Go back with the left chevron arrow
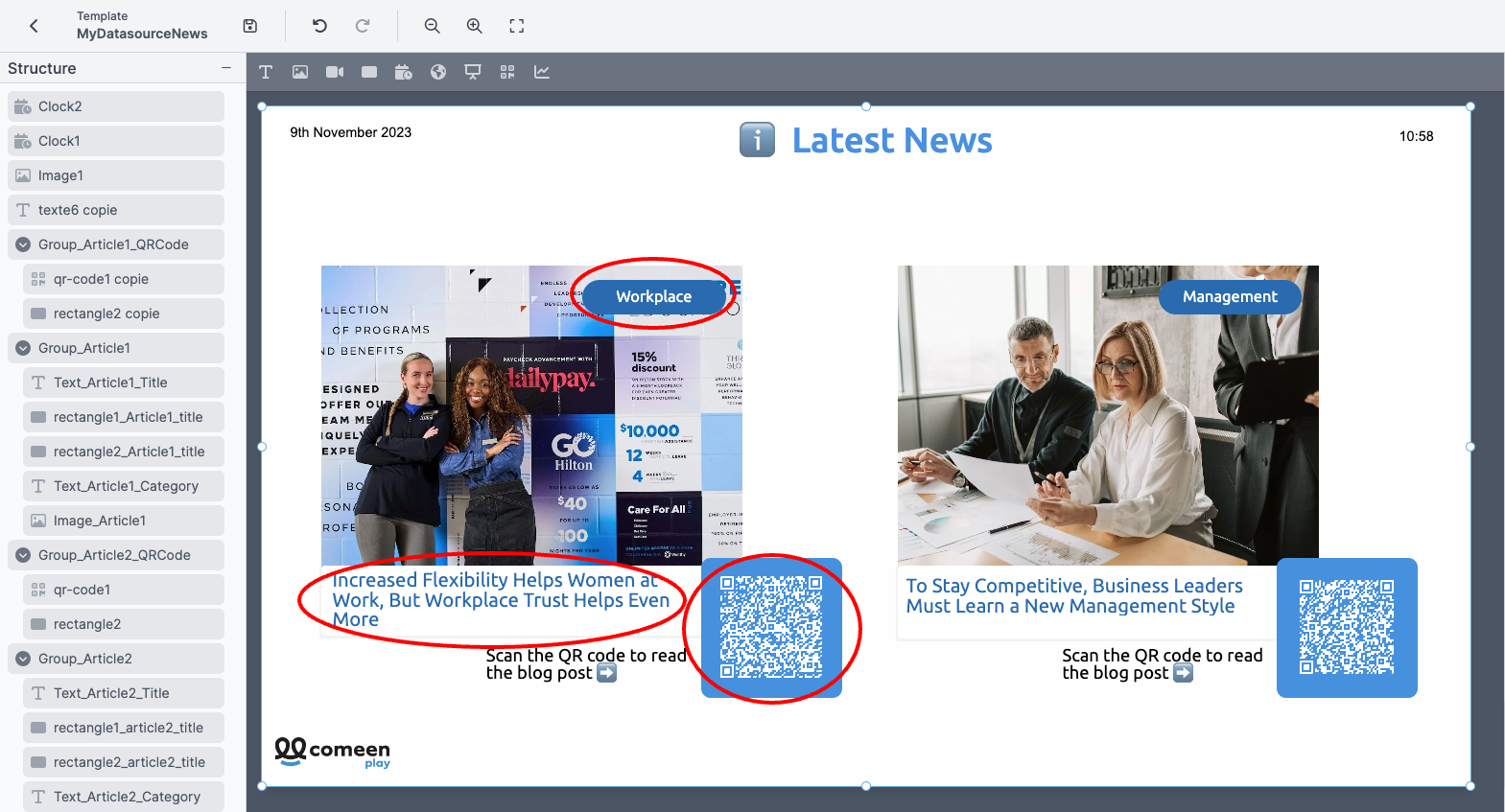 35,26
